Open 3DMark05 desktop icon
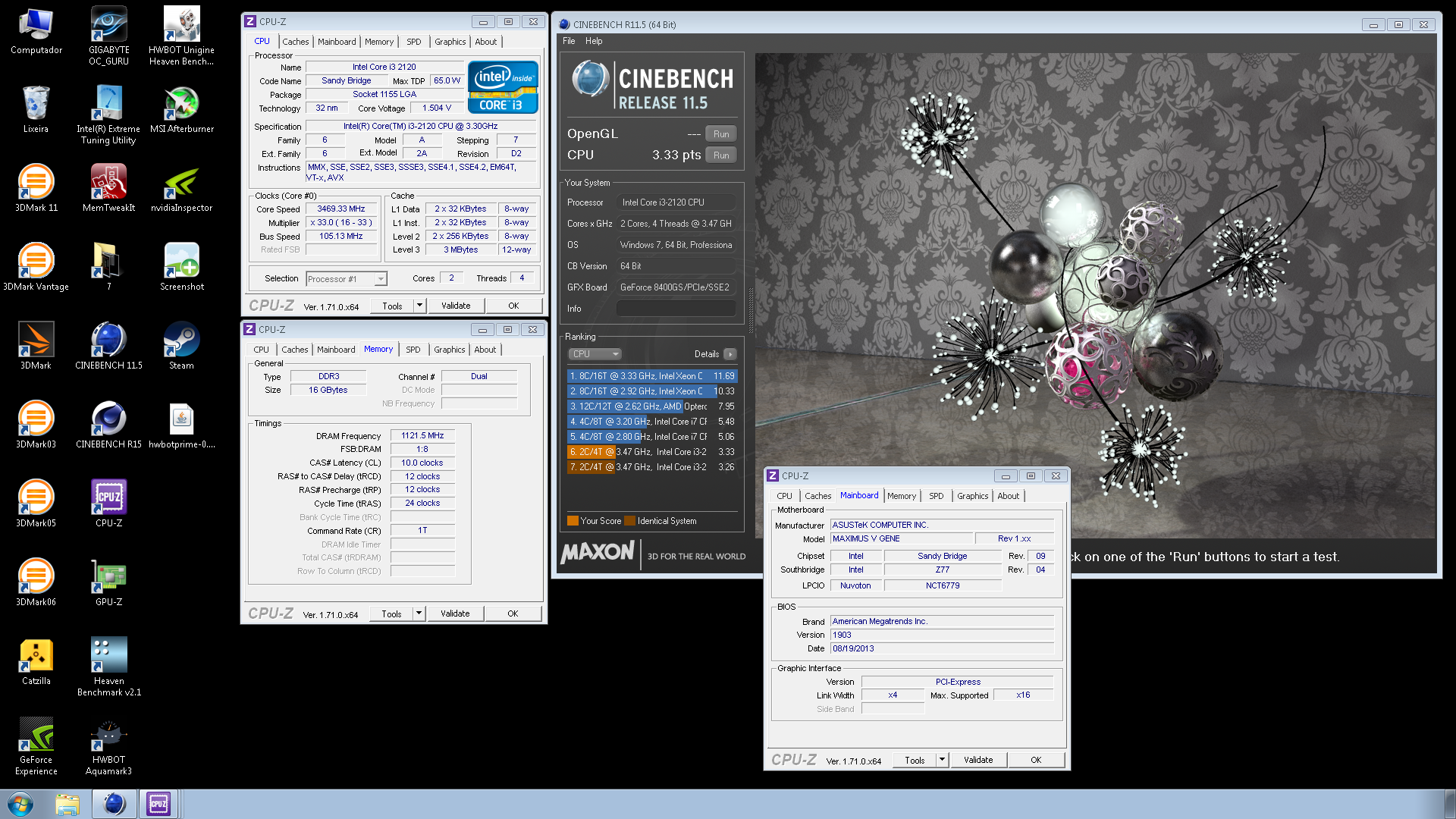 coord(36,504)
